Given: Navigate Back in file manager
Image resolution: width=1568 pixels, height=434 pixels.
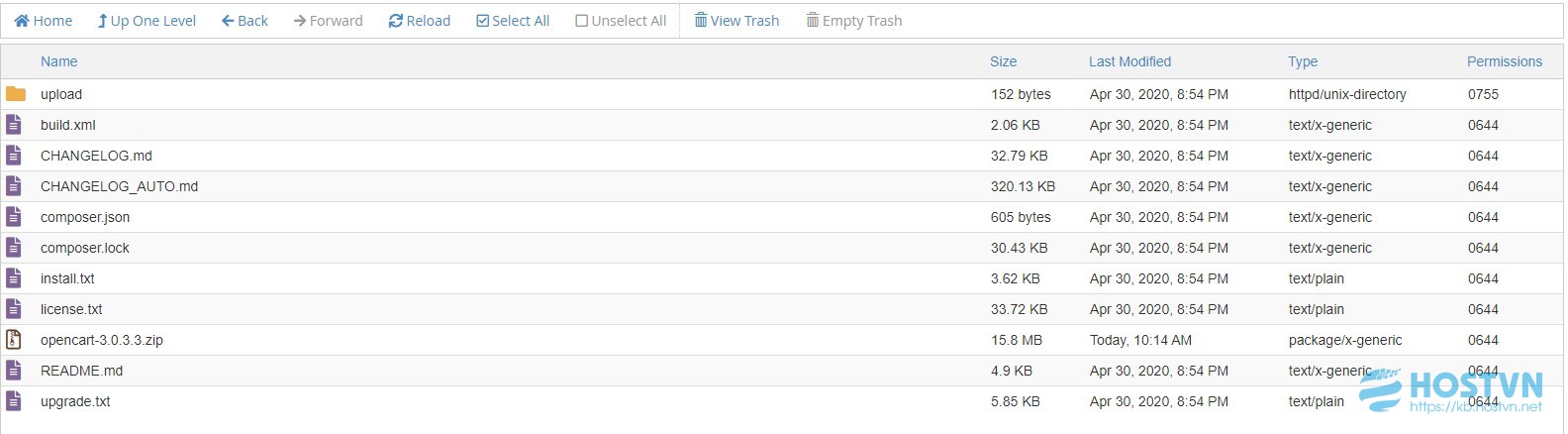Looking at the screenshot, I should [x=245, y=21].
